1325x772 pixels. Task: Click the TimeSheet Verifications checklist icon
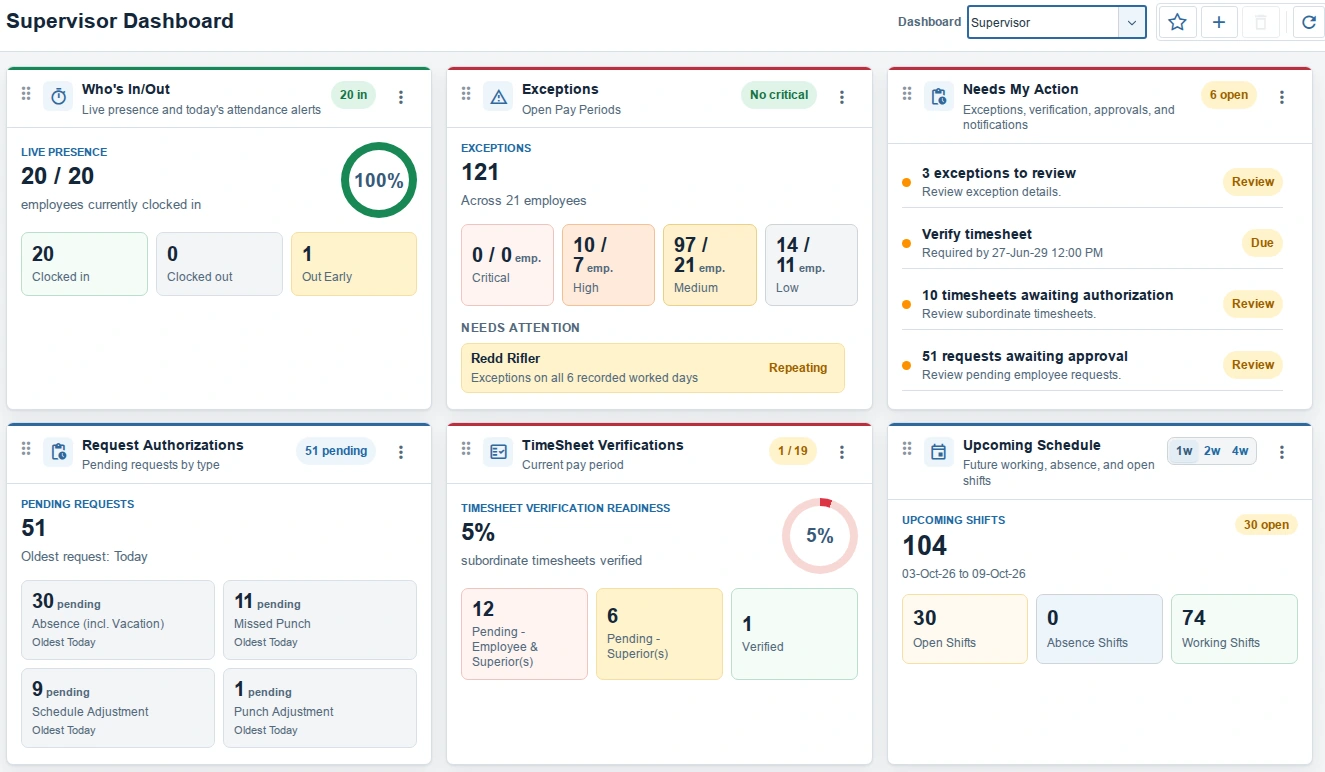coord(498,452)
